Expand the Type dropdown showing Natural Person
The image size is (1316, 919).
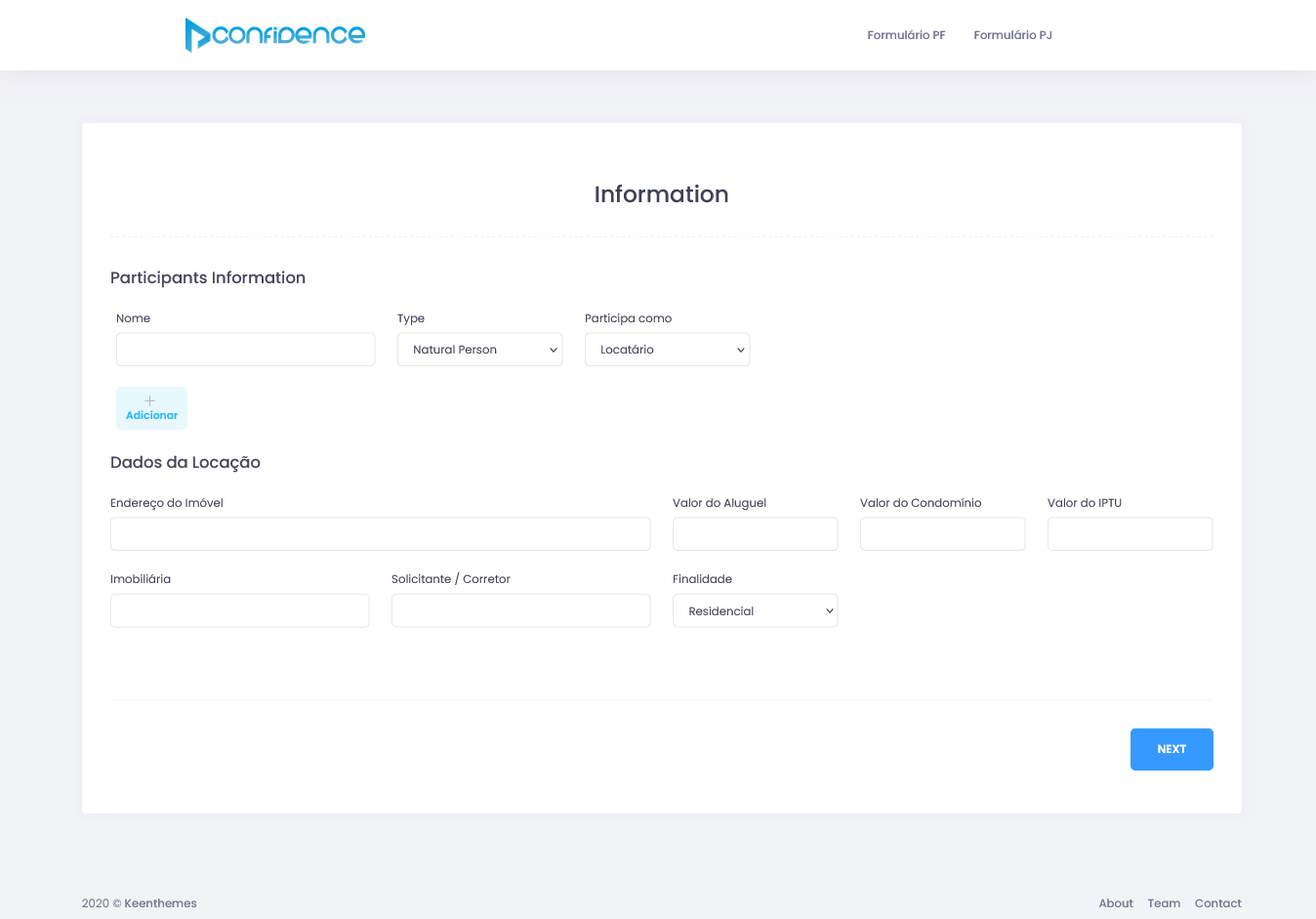[x=479, y=350]
